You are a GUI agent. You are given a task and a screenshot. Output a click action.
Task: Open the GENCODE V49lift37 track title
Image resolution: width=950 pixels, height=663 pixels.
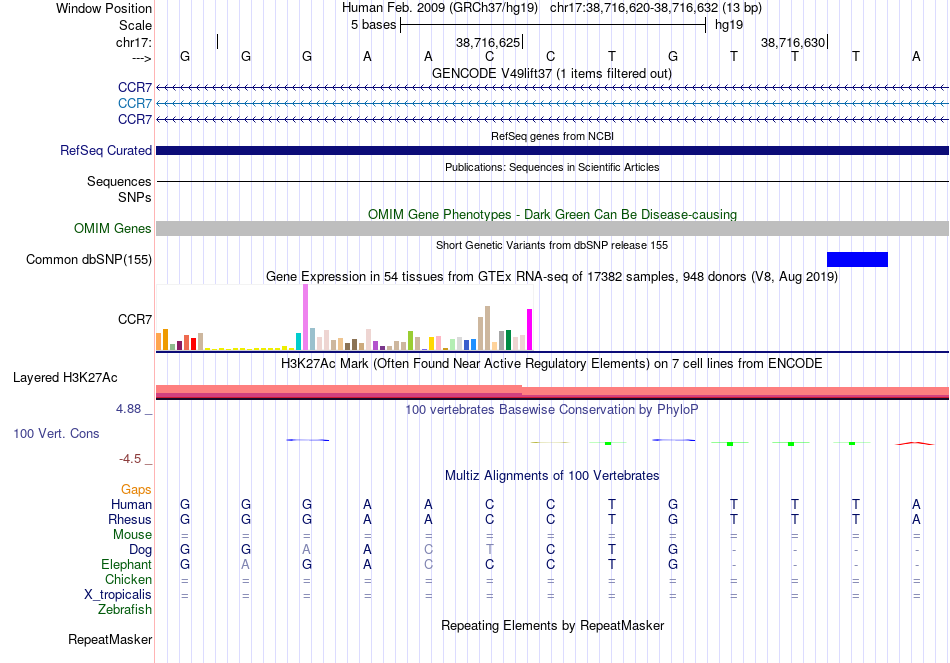(x=551, y=73)
